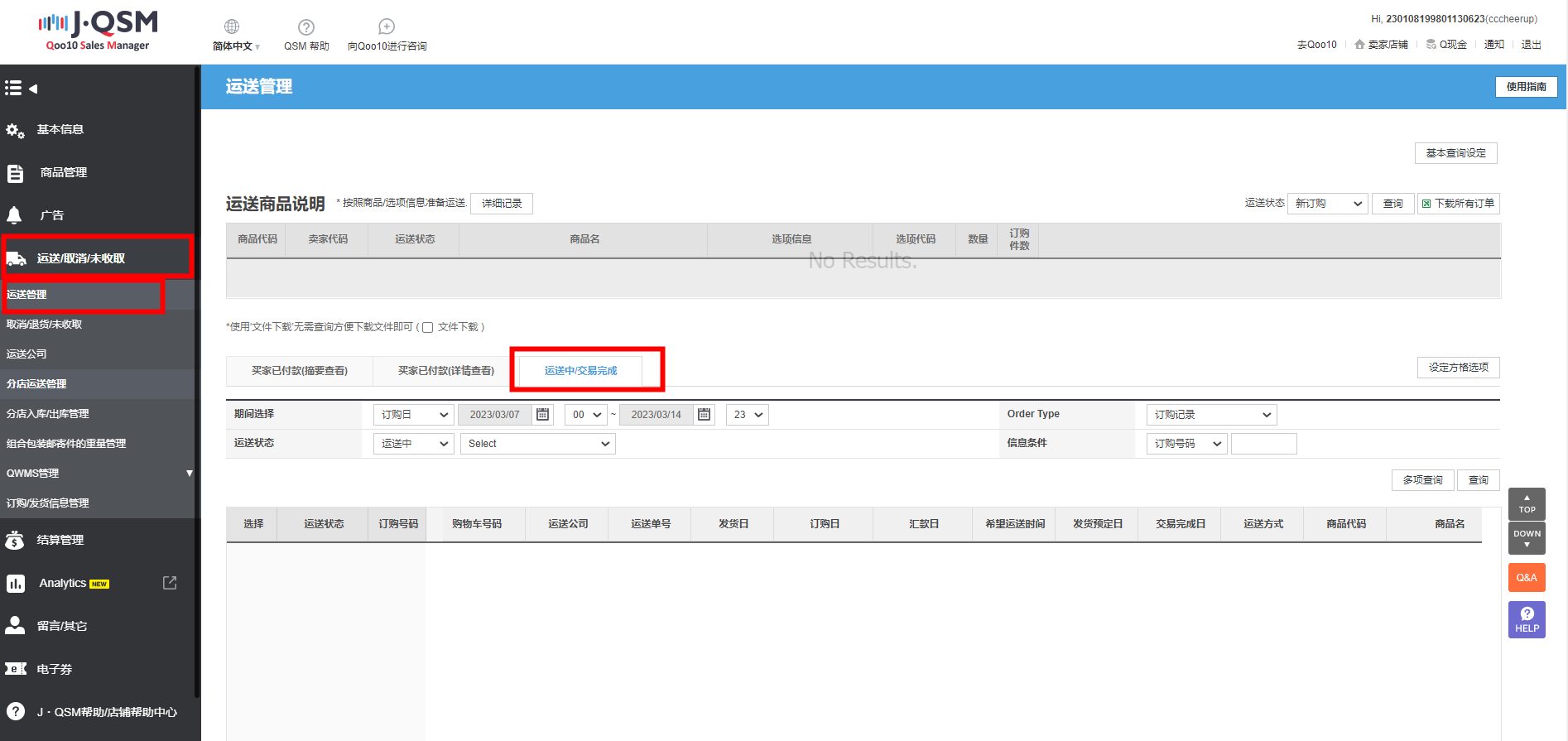
Task: Open the 订购日 period type dropdown
Action: 413,414
